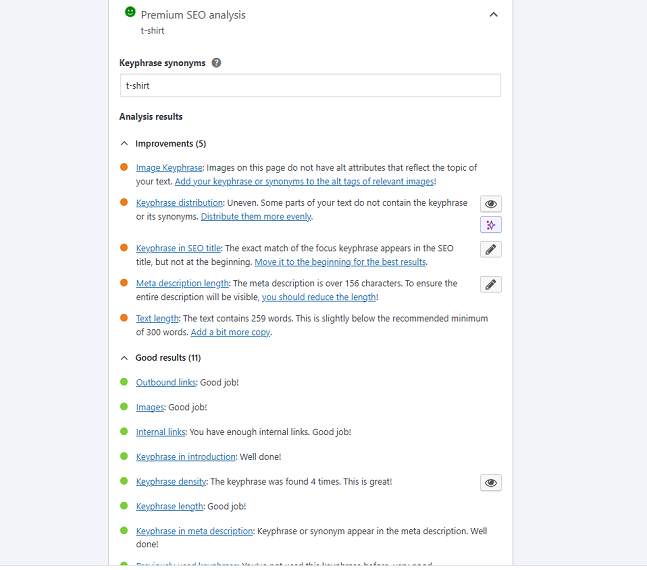Open the Internal links assessment link
Image resolution: width=647 pixels, height=570 pixels.
[x=160, y=432]
